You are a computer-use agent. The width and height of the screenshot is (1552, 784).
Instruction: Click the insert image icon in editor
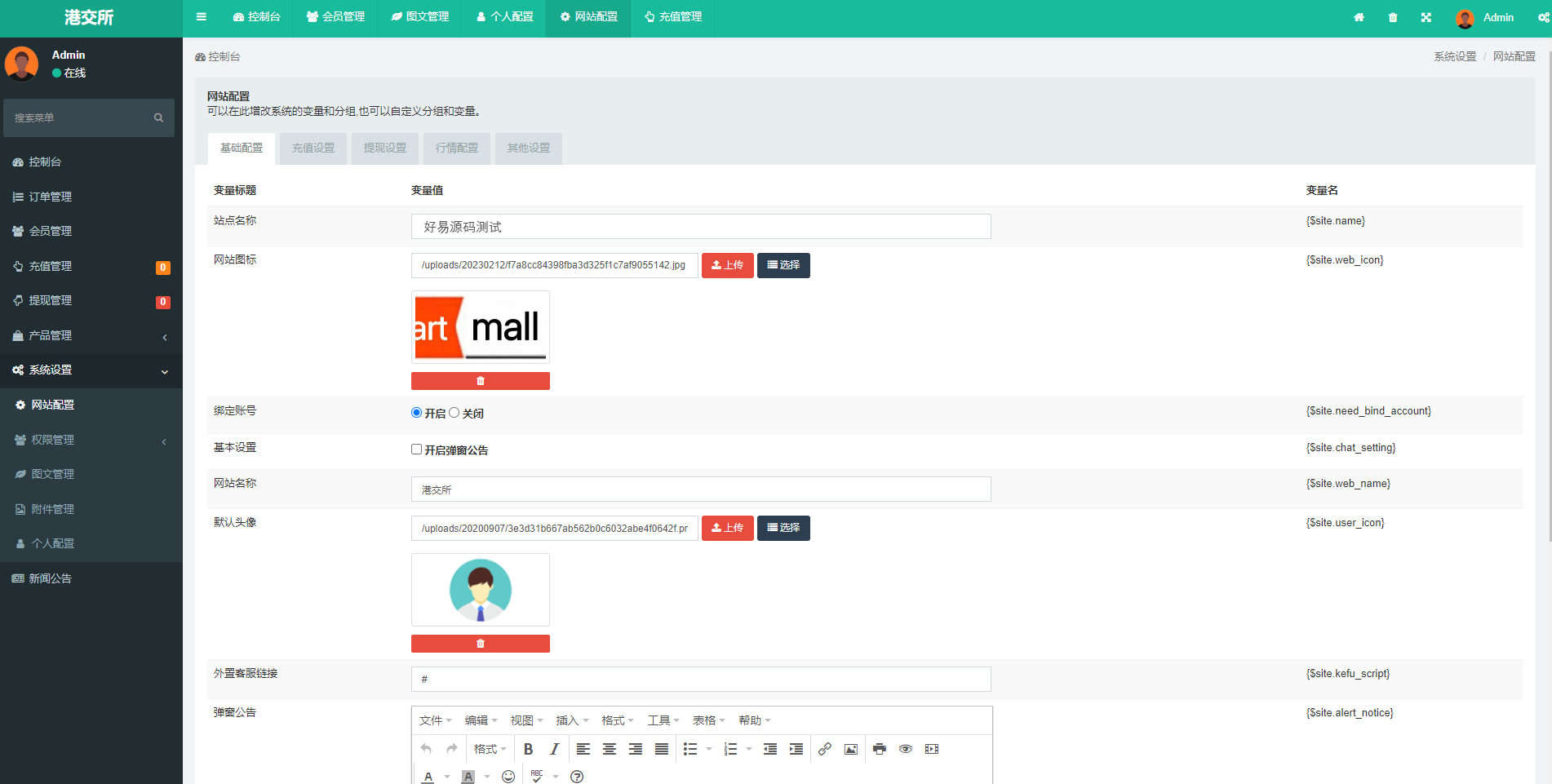[x=851, y=749]
